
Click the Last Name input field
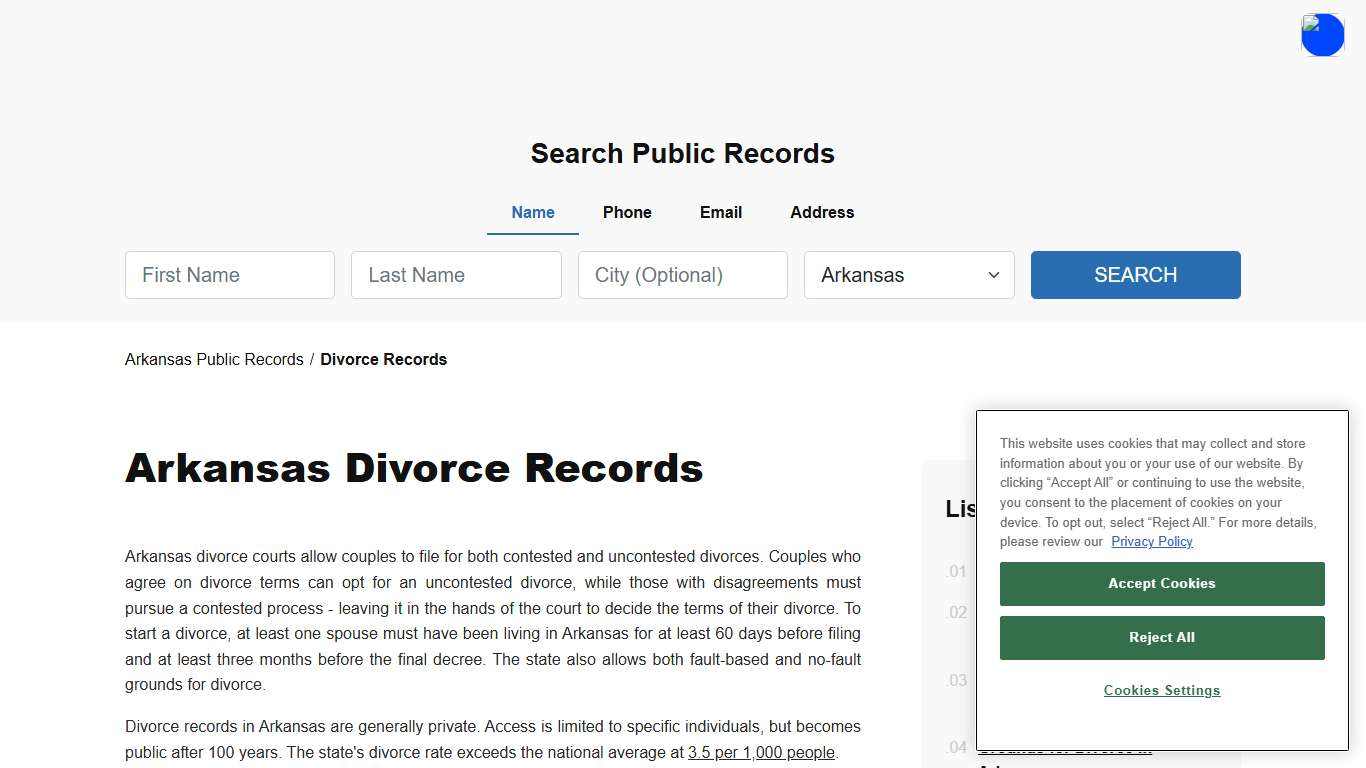pyautogui.click(x=456, y=275)
